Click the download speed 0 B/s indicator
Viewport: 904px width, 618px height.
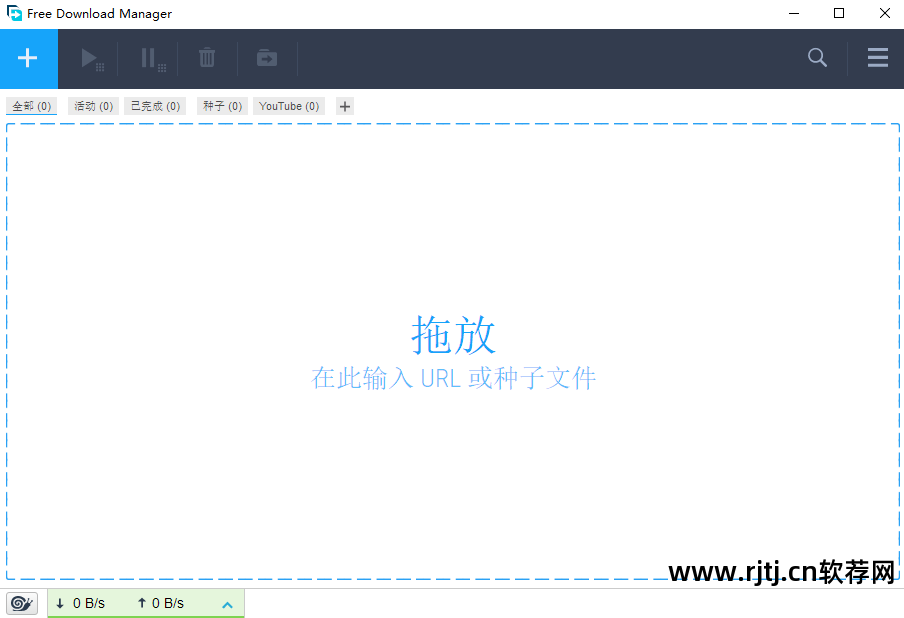(80, 604)
